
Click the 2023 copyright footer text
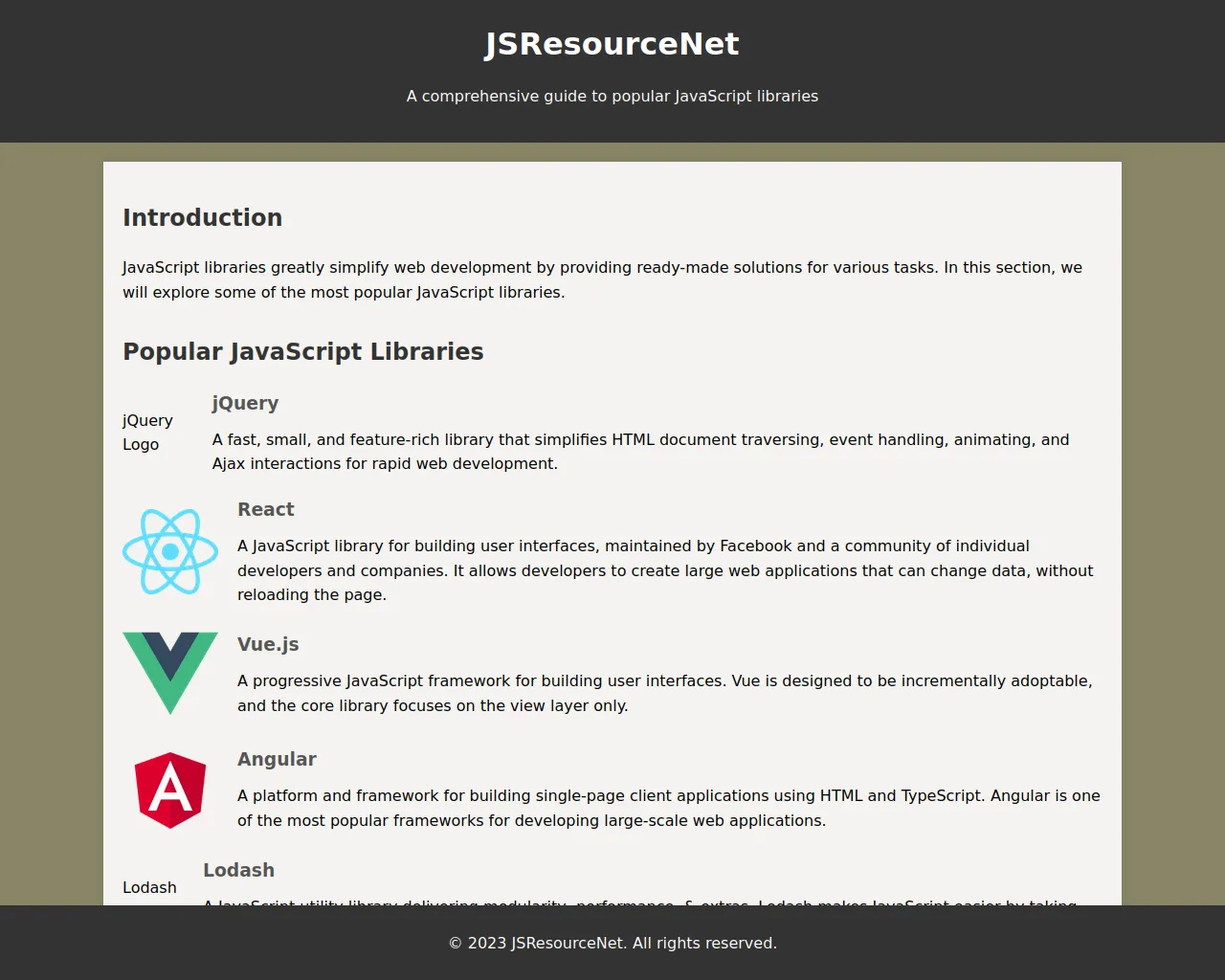[x=612, y=943]
